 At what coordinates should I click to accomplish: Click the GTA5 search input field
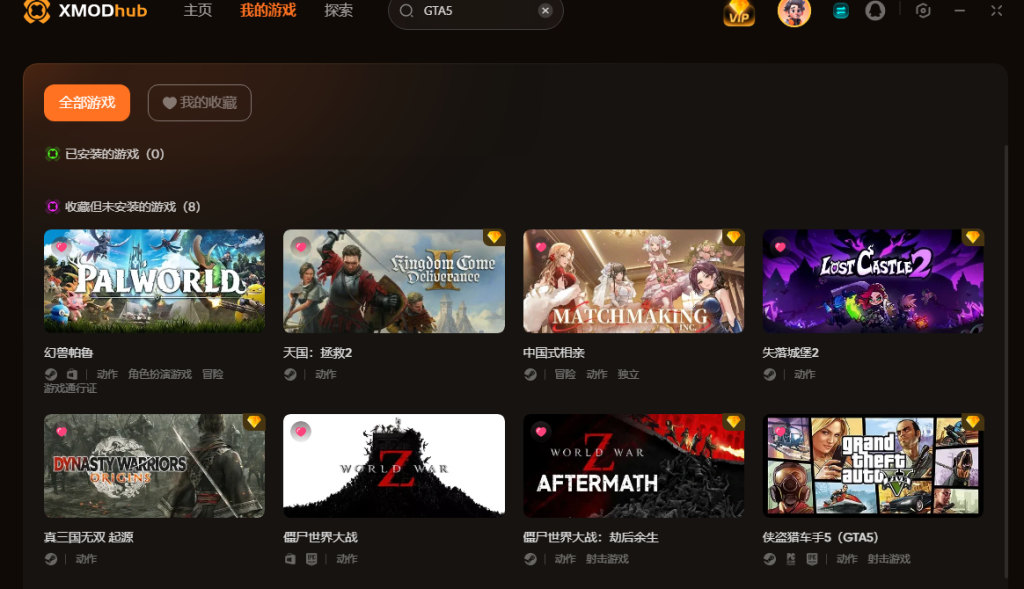coord(475,11)
